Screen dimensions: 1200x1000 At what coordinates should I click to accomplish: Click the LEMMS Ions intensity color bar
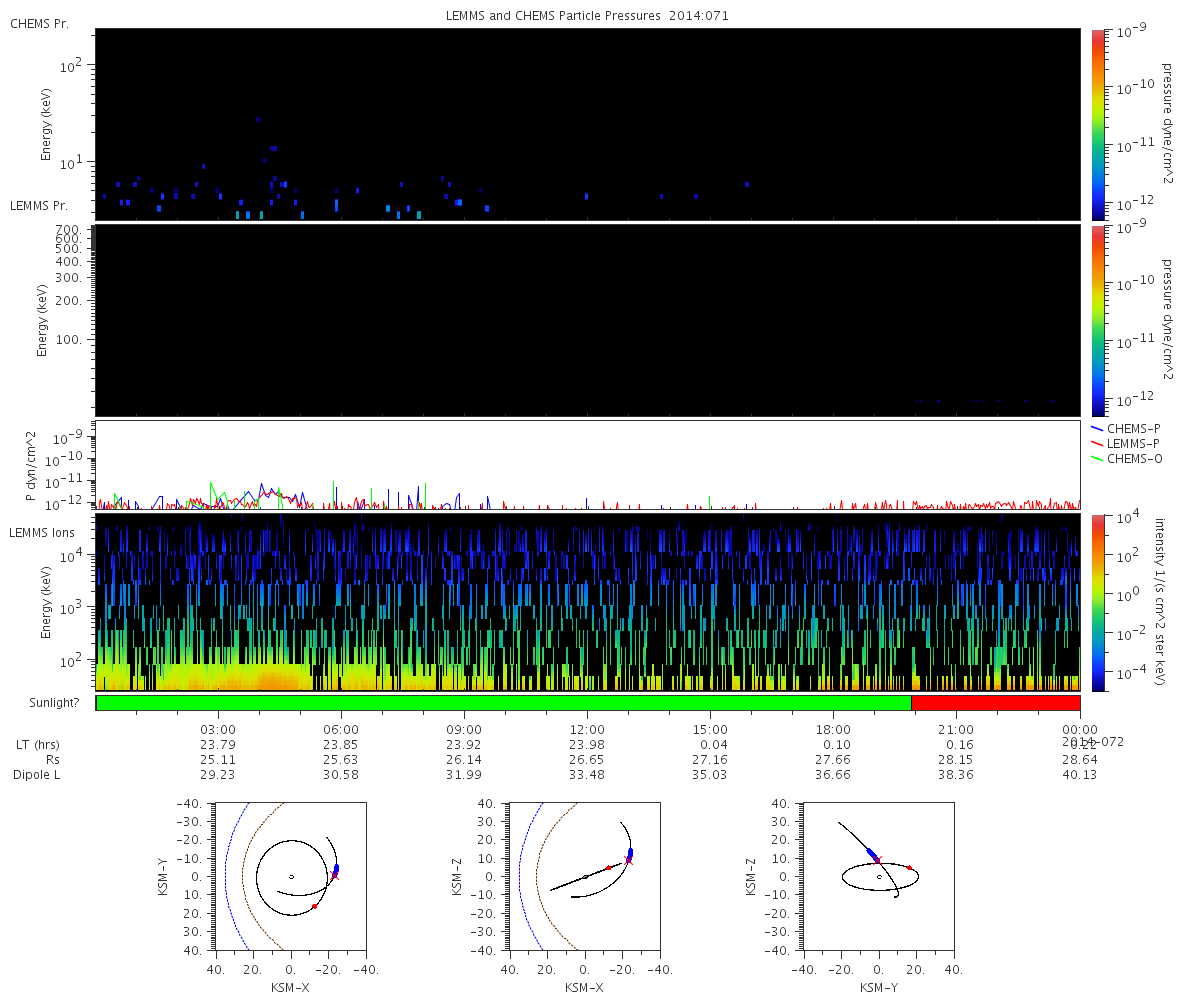pos(1098,602)
